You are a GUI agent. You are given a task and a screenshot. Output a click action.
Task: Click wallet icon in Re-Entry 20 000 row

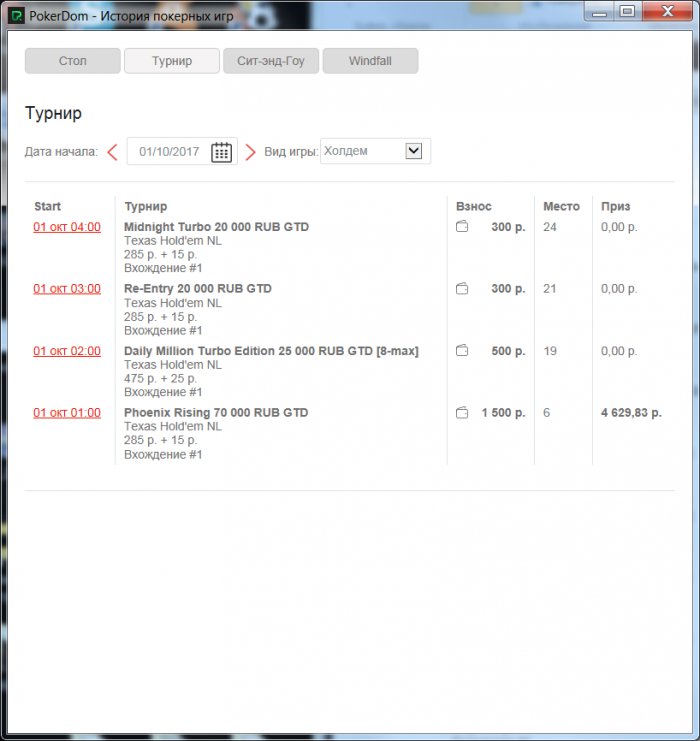pos(462,288)
